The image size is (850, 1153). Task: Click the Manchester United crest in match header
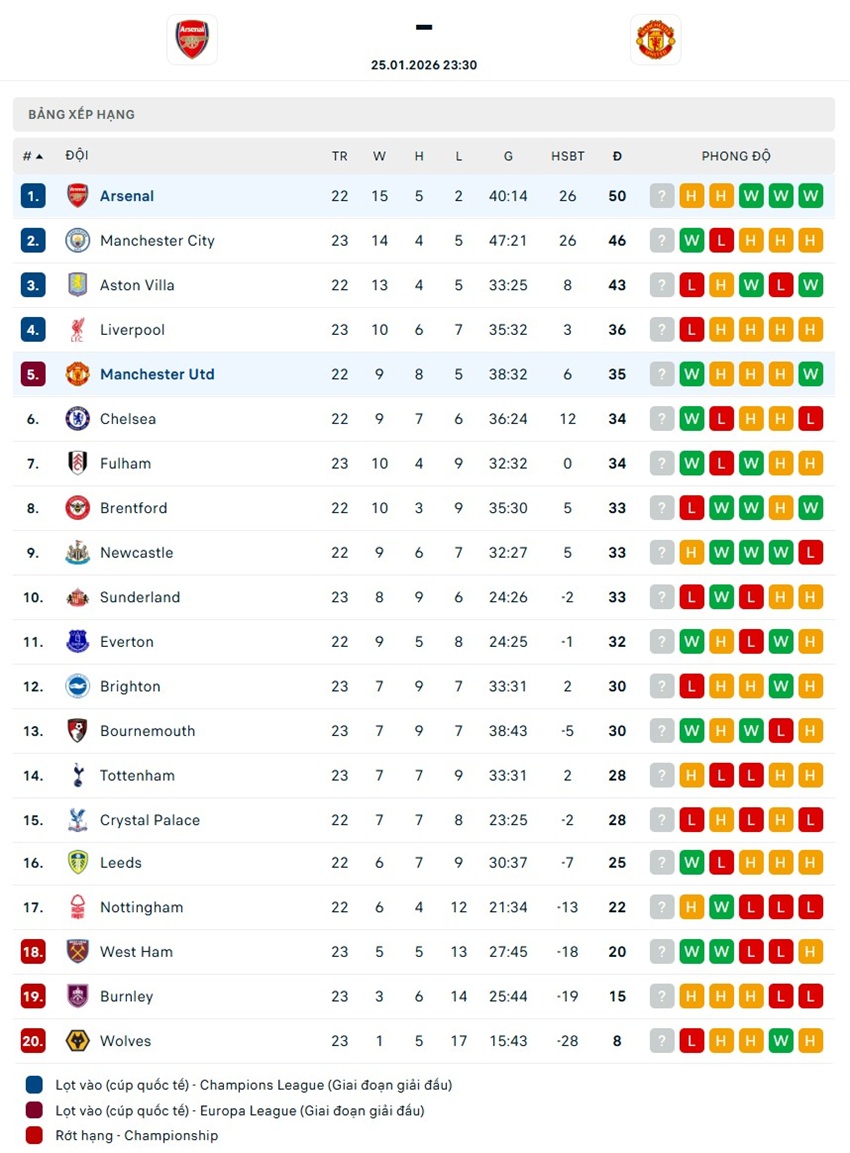coord(656,40)
